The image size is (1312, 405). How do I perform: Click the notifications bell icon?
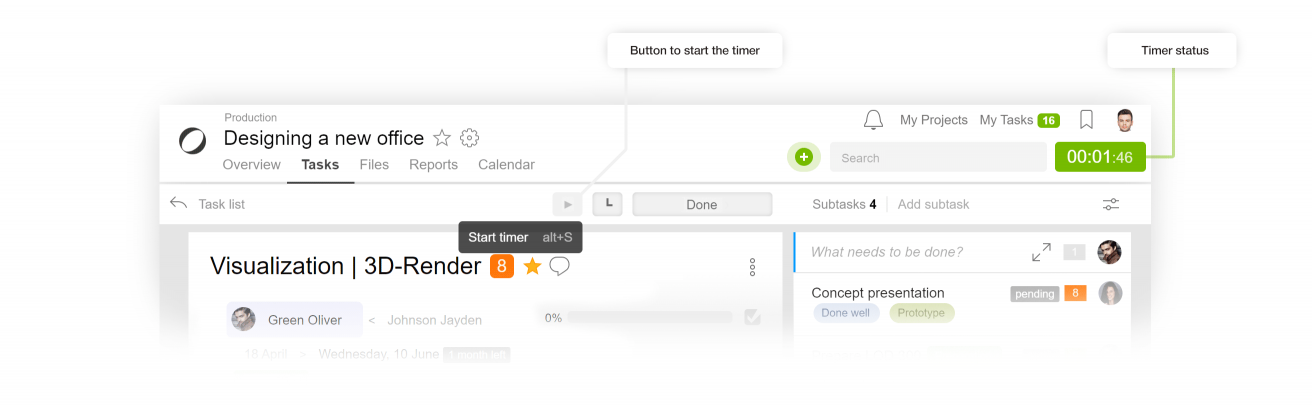(x=873, y=120)
